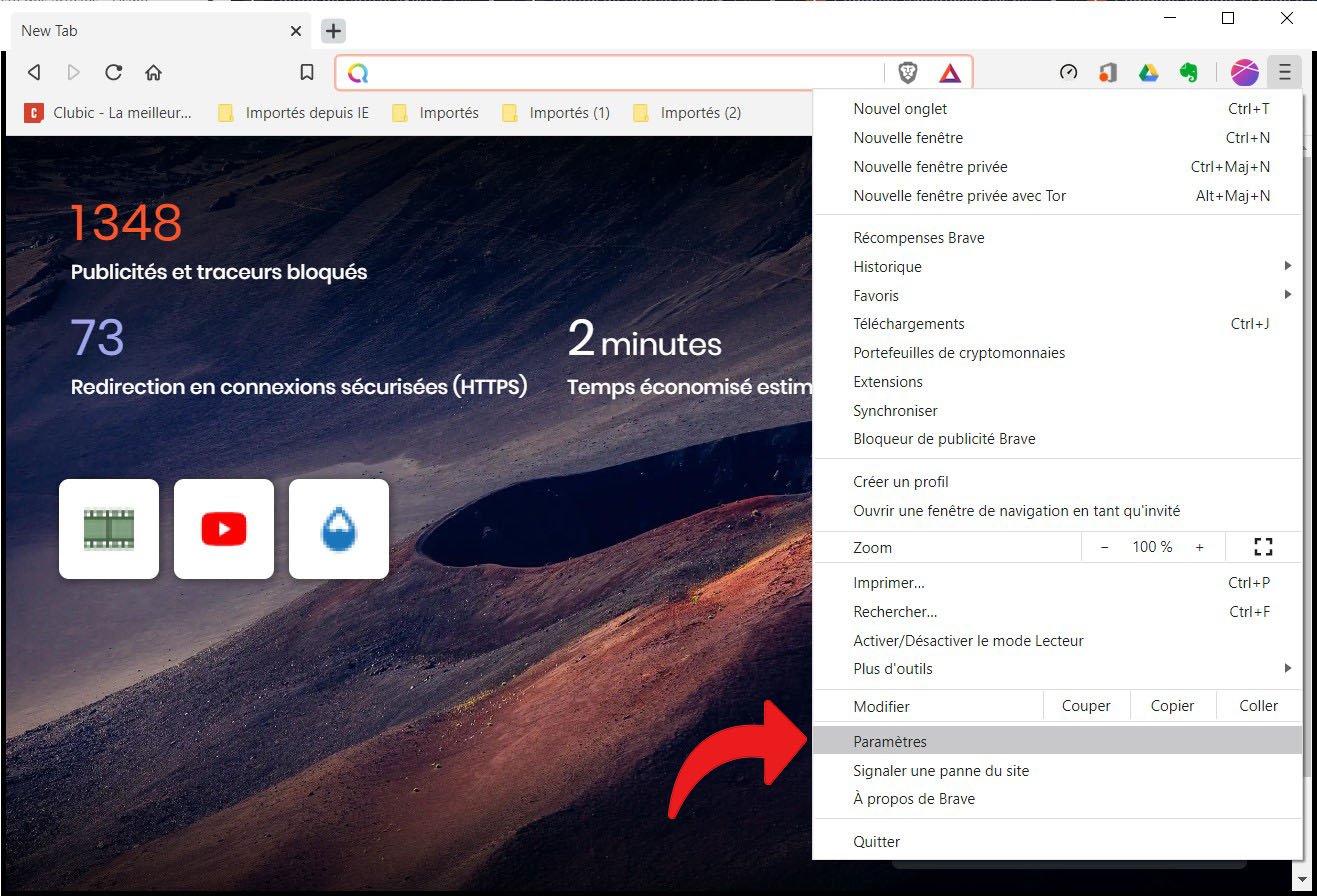Select Nouvel onglet from the menu
Screen dimensions: 1317x896
coord(1058,109)
